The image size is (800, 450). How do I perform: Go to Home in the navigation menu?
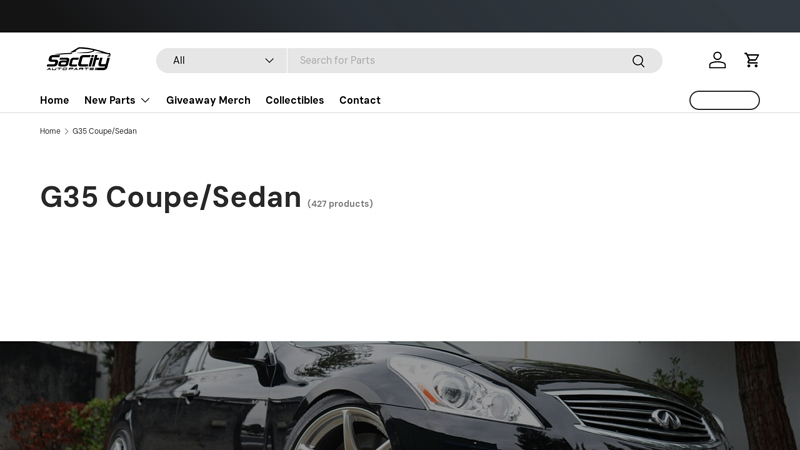click(55, 101)
